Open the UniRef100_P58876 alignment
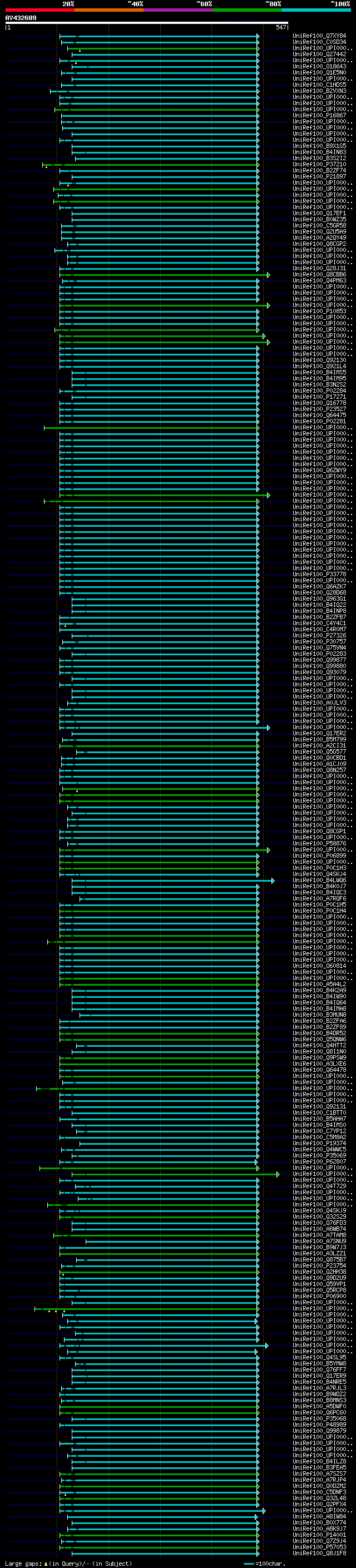The image size is (356, 1568). pos(319,843)
